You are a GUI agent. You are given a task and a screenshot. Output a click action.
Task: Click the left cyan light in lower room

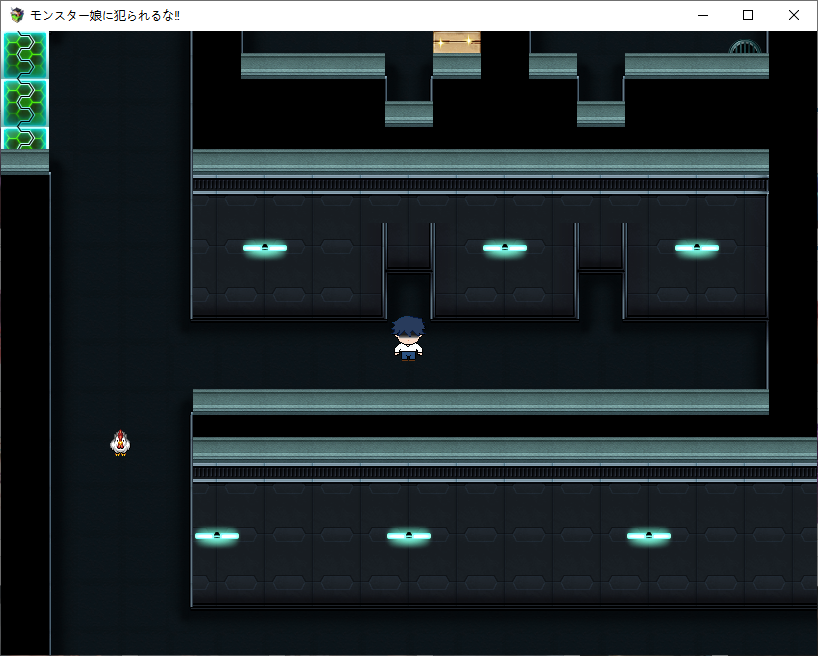coord(217,535)
